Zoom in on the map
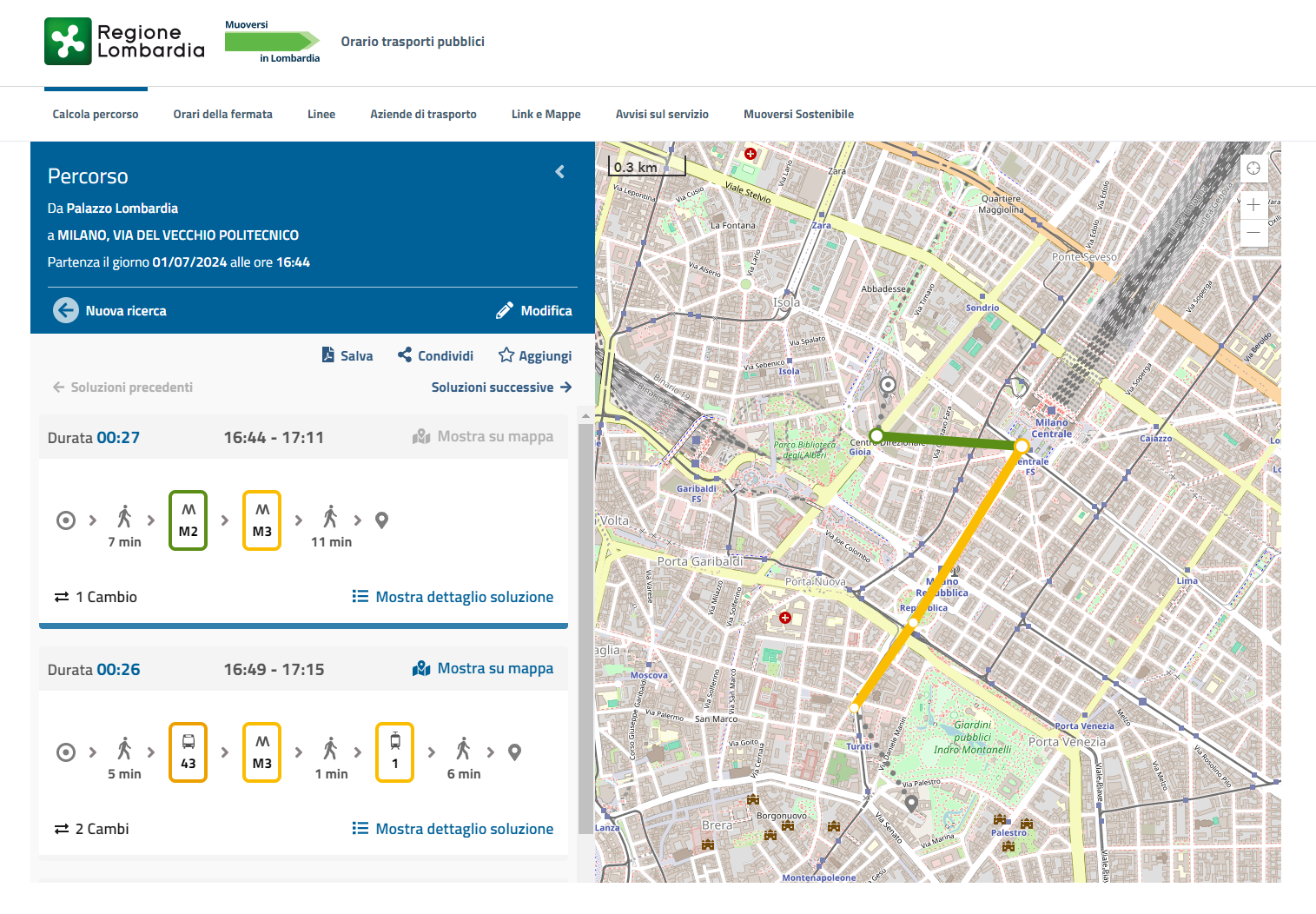Screen dimensions: 1316x914 tap(1253, 205)
